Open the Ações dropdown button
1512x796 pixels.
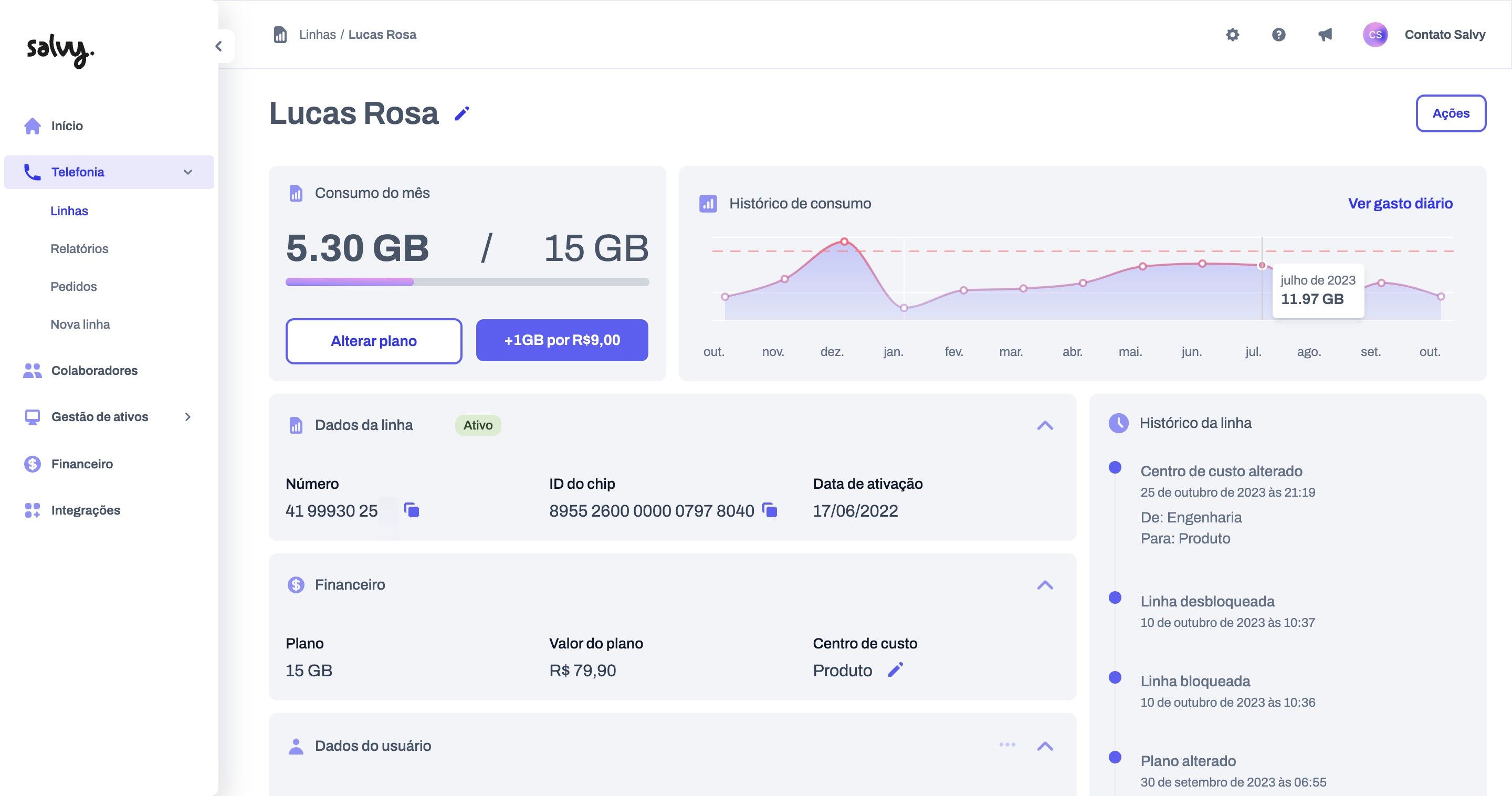point(1451,113)
